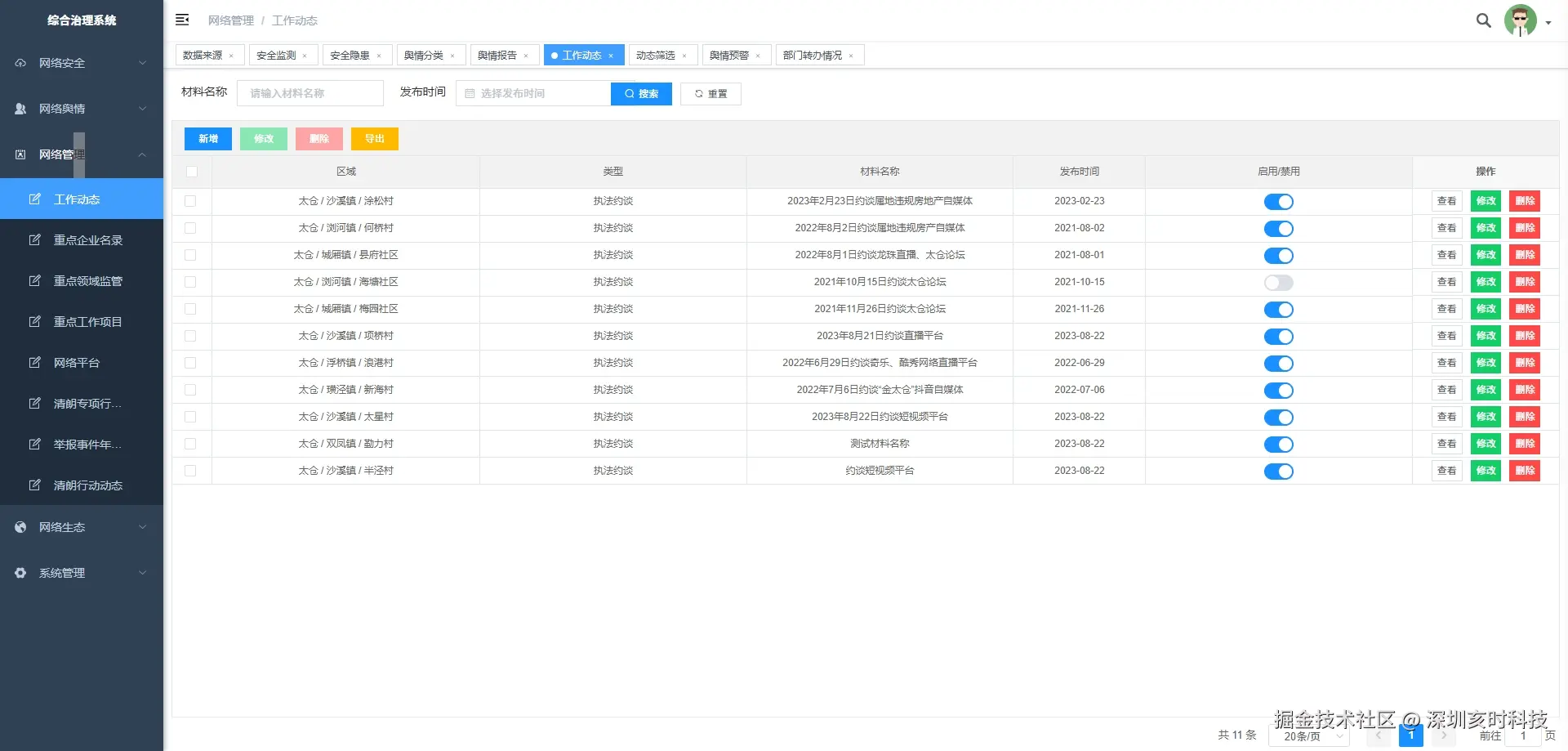1568x751 pixels.
Task: Click the 重置 reset button
Action: tap(710, 94)
